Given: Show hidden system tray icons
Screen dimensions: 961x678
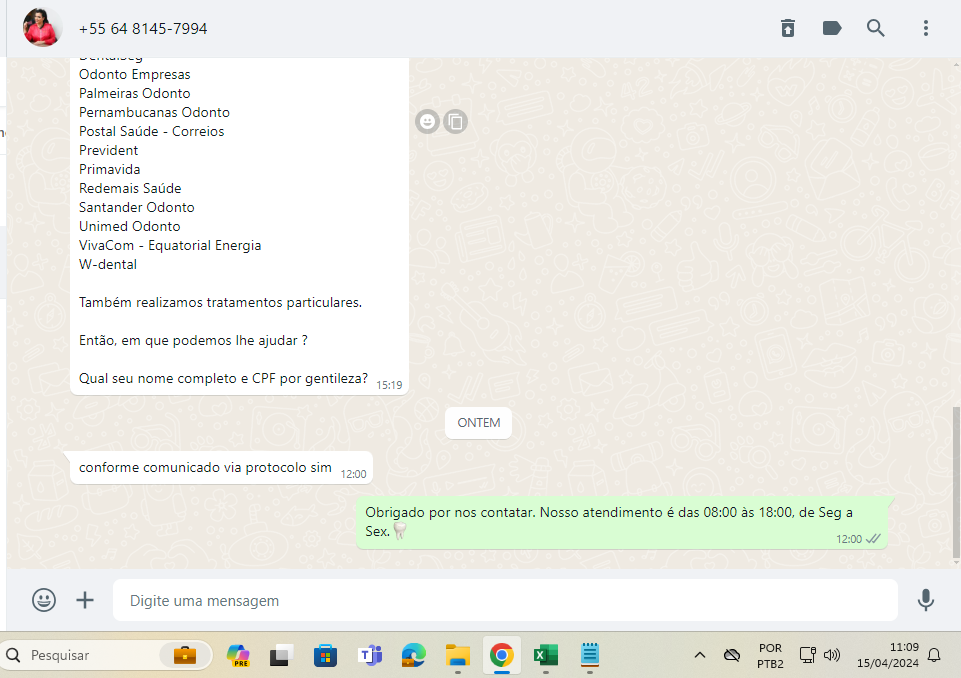Looking at the screenshot, I should 699,655.
